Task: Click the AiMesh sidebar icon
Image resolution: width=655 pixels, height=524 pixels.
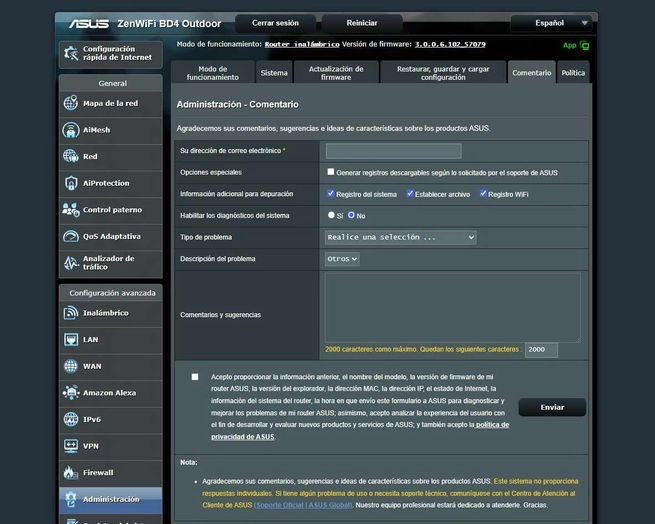Action: (70, 130)
